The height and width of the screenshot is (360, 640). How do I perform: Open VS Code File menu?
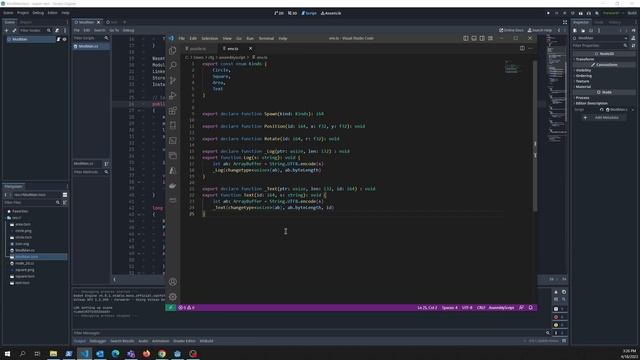click(182, 38)
